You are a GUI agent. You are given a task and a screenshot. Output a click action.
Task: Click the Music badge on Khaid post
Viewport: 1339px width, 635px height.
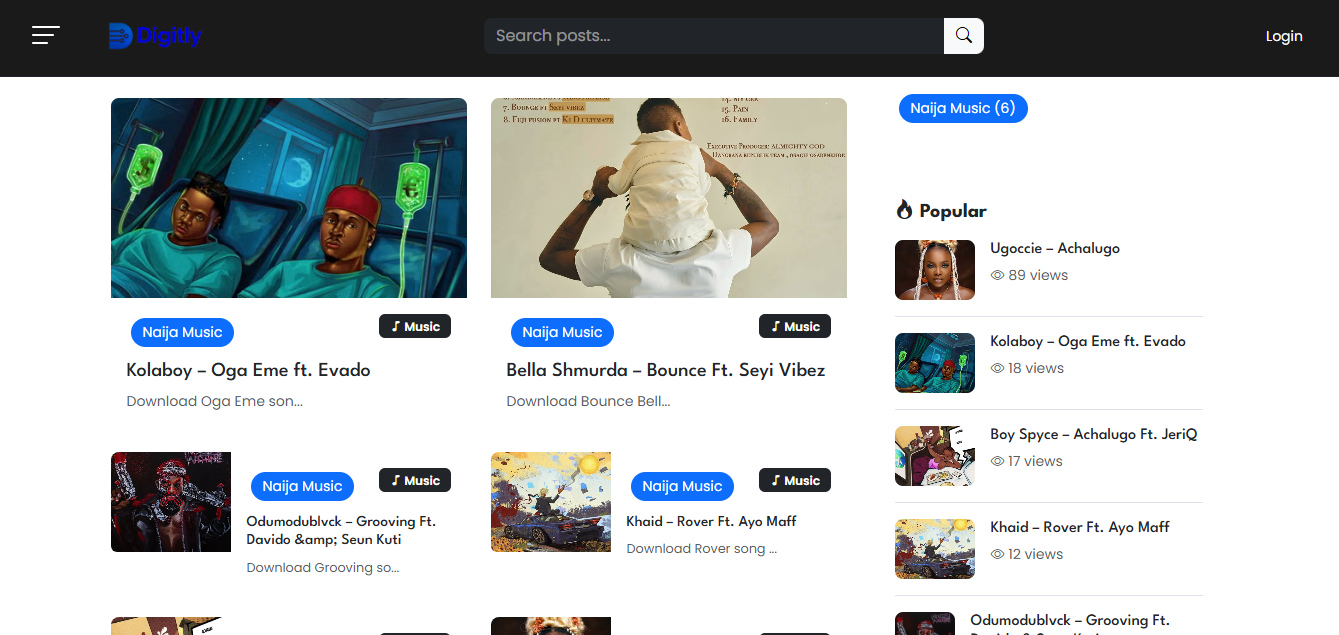point(794,480)
